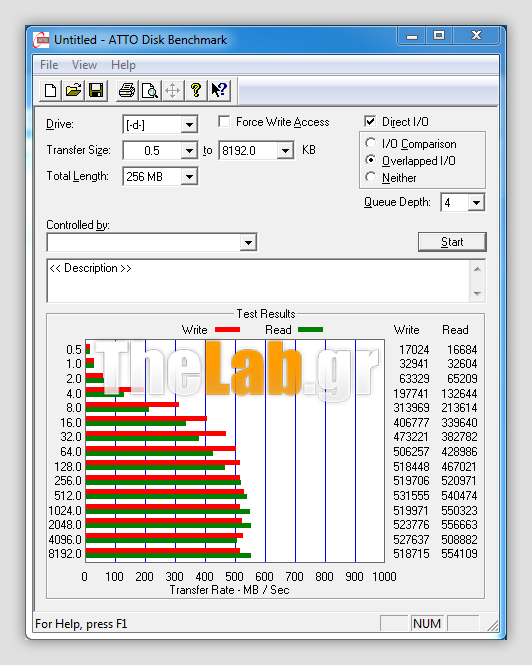Click the Transfer Rate - MB / Sec label
This screenshot has width=532, height=665.
(230, 590)
